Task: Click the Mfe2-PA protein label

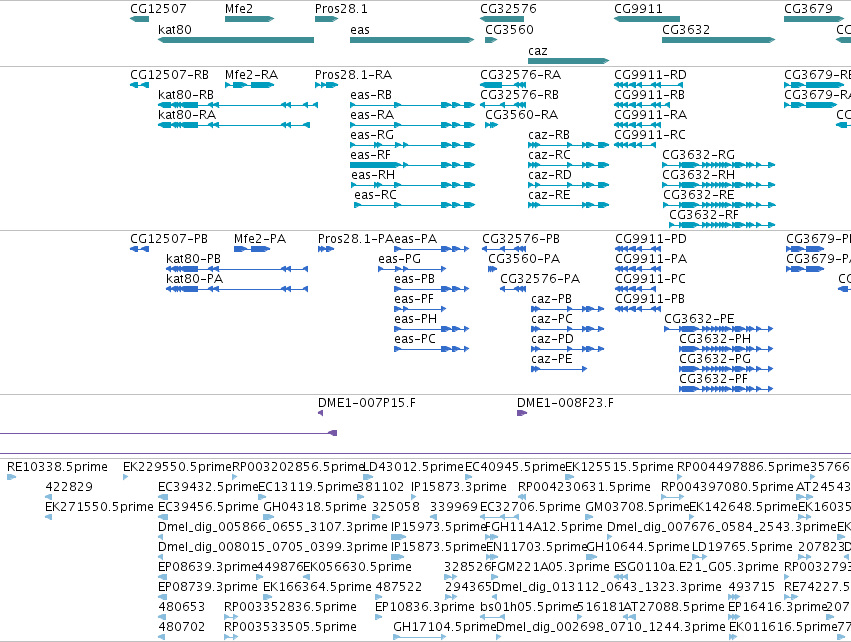Action: [260, 239]
